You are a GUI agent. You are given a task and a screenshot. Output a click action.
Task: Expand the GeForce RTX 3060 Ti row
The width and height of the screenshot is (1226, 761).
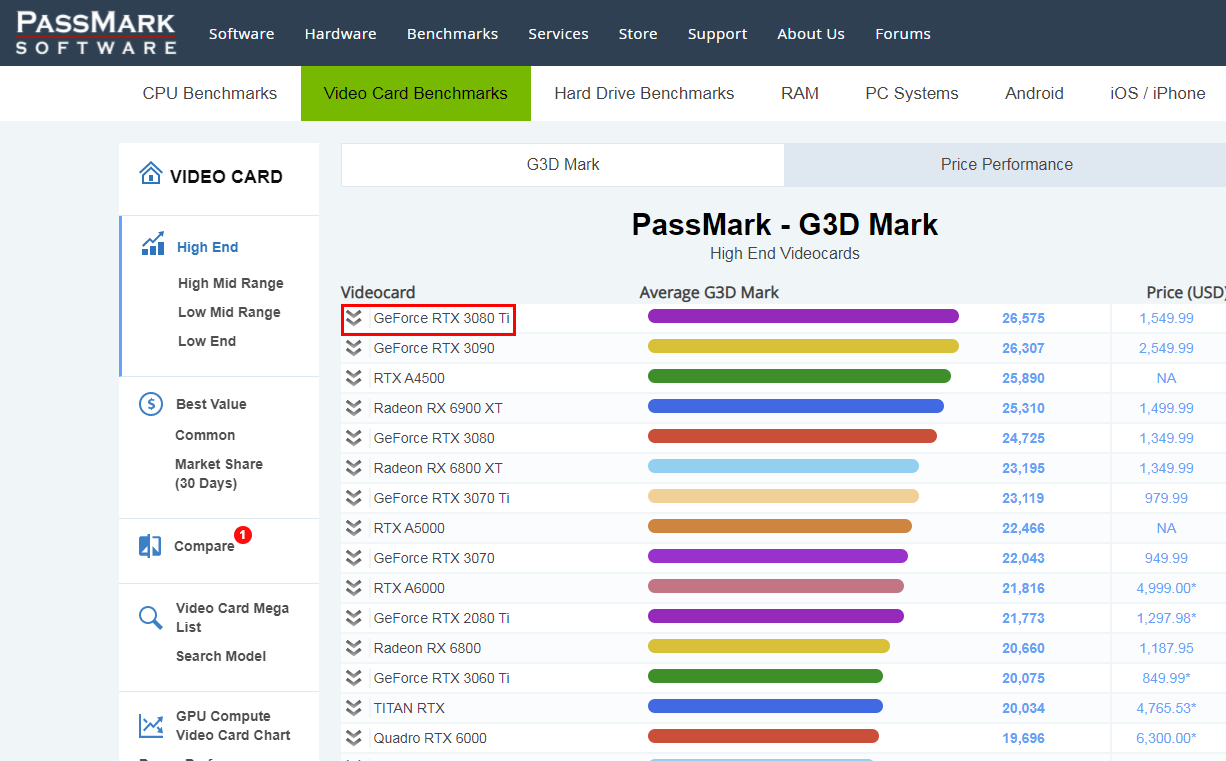[353, 678]
